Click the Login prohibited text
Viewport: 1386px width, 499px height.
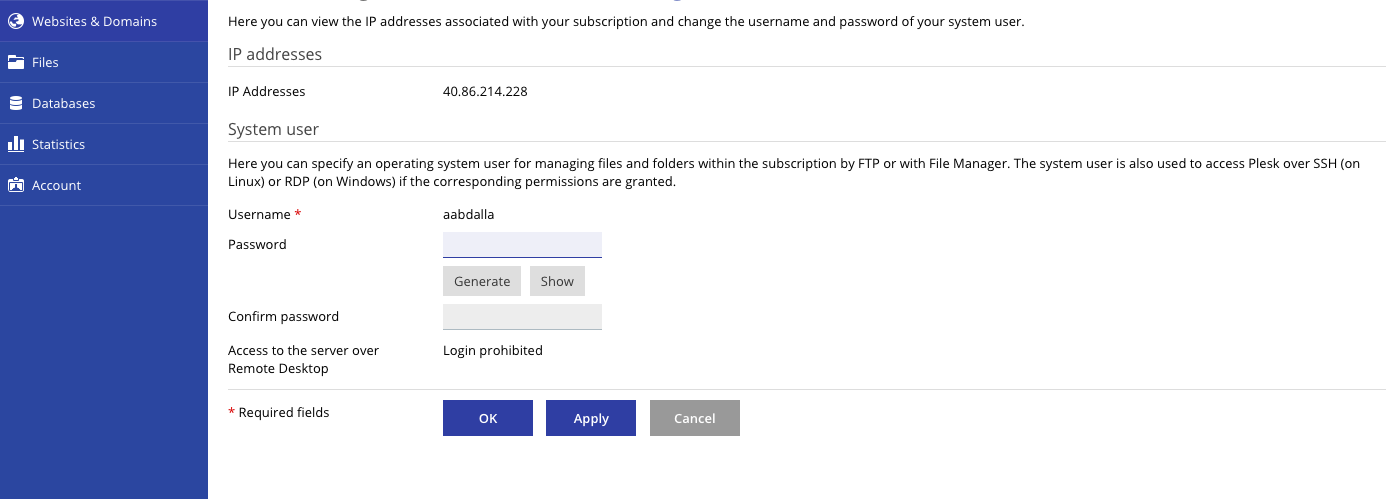pyautogui.click(x=493, y=350)
